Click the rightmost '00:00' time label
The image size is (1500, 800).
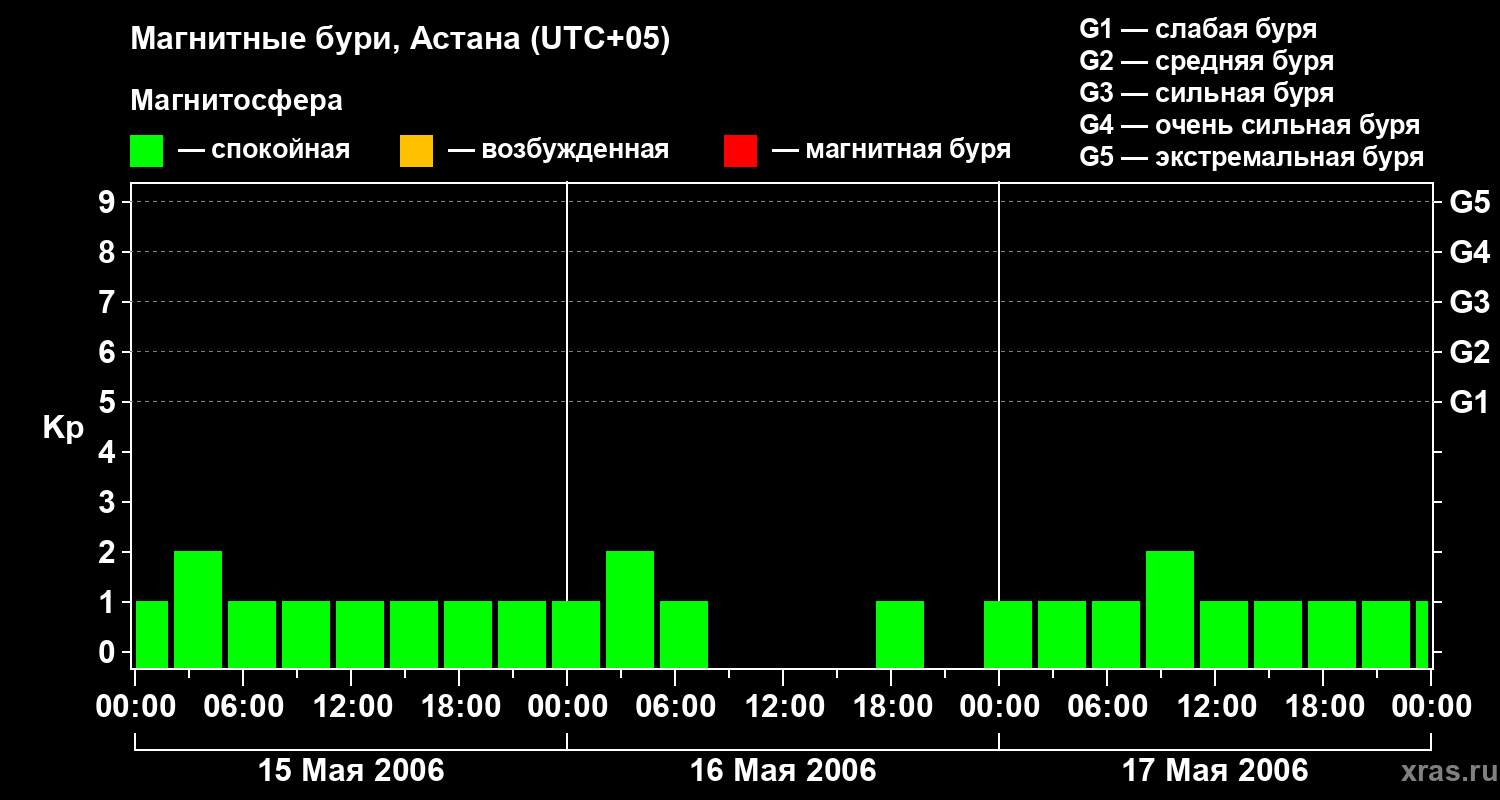point(1431,707)
